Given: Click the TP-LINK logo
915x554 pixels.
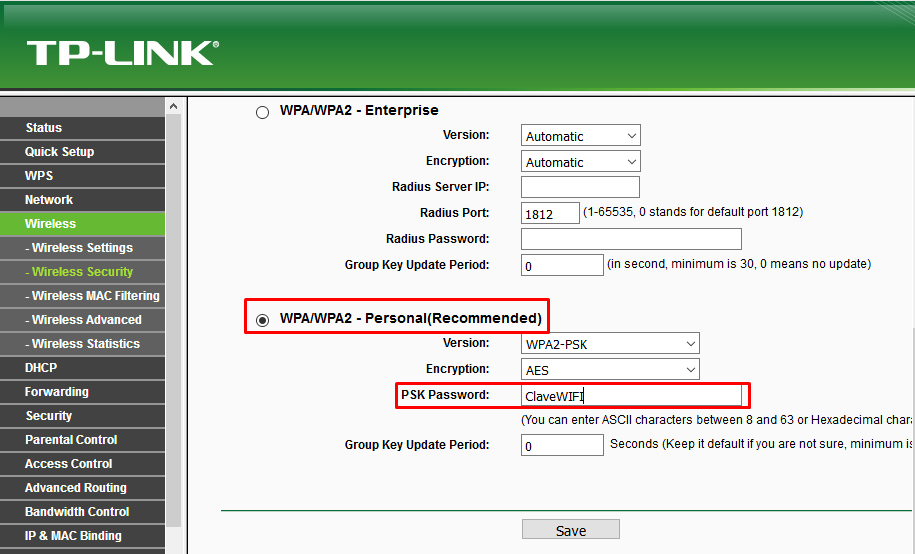Looking at the screenshot, I should [x=122, y=53].
